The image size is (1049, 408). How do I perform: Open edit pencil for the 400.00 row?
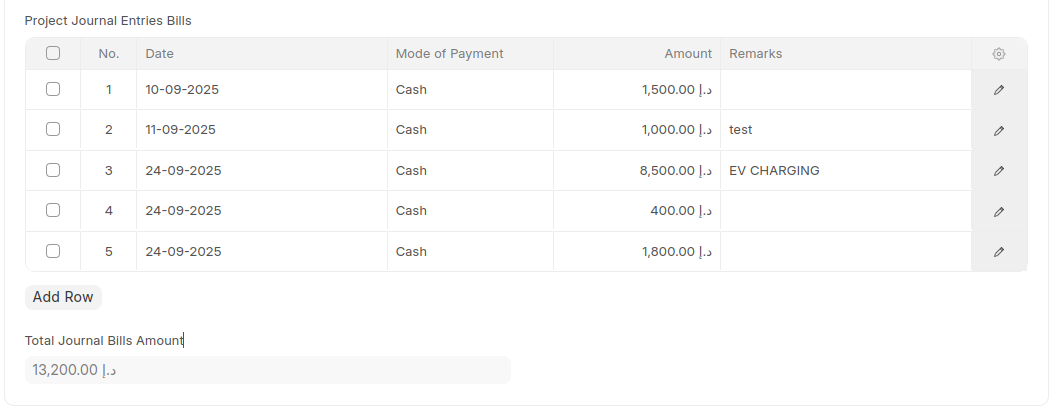point(998,211)
